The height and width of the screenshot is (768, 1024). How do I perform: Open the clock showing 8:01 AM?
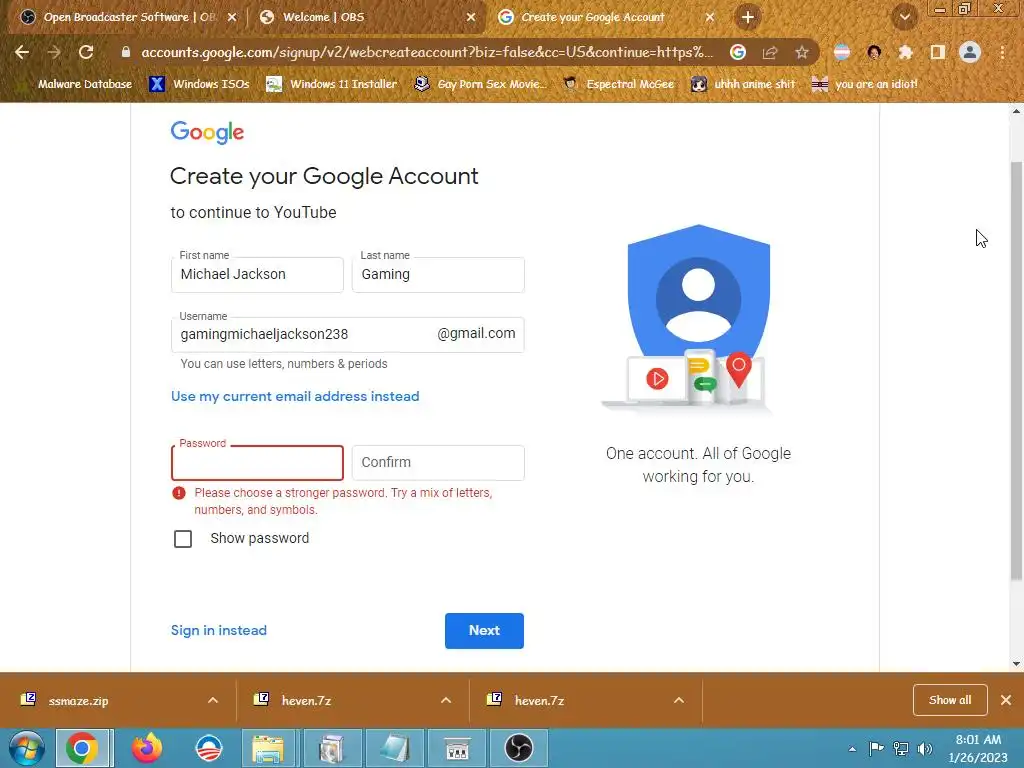tap(978, 748)
